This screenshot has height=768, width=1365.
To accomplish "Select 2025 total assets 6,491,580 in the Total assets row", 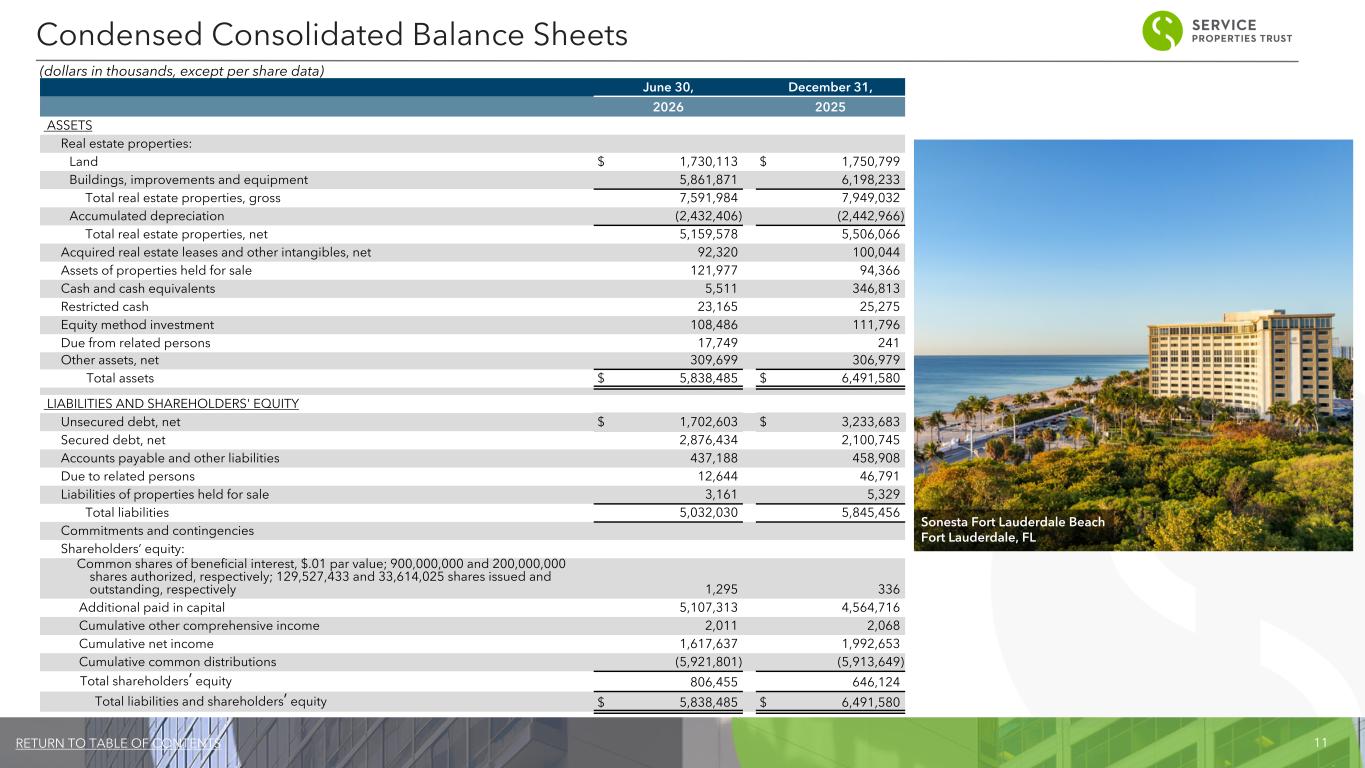I will coord(871,379).
